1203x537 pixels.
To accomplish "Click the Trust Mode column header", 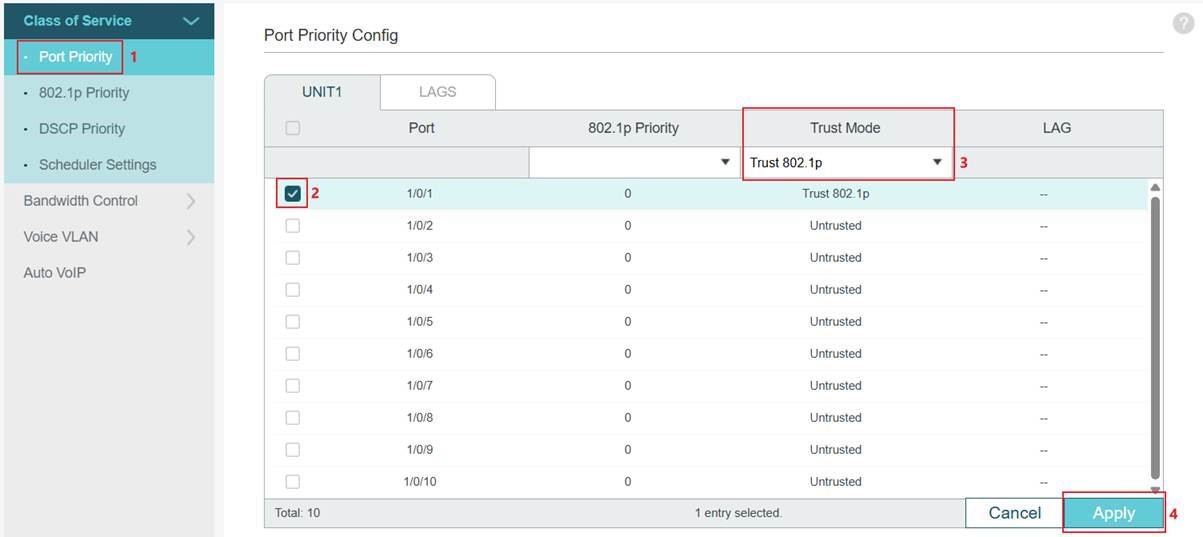I will click(x=845, y=128).
